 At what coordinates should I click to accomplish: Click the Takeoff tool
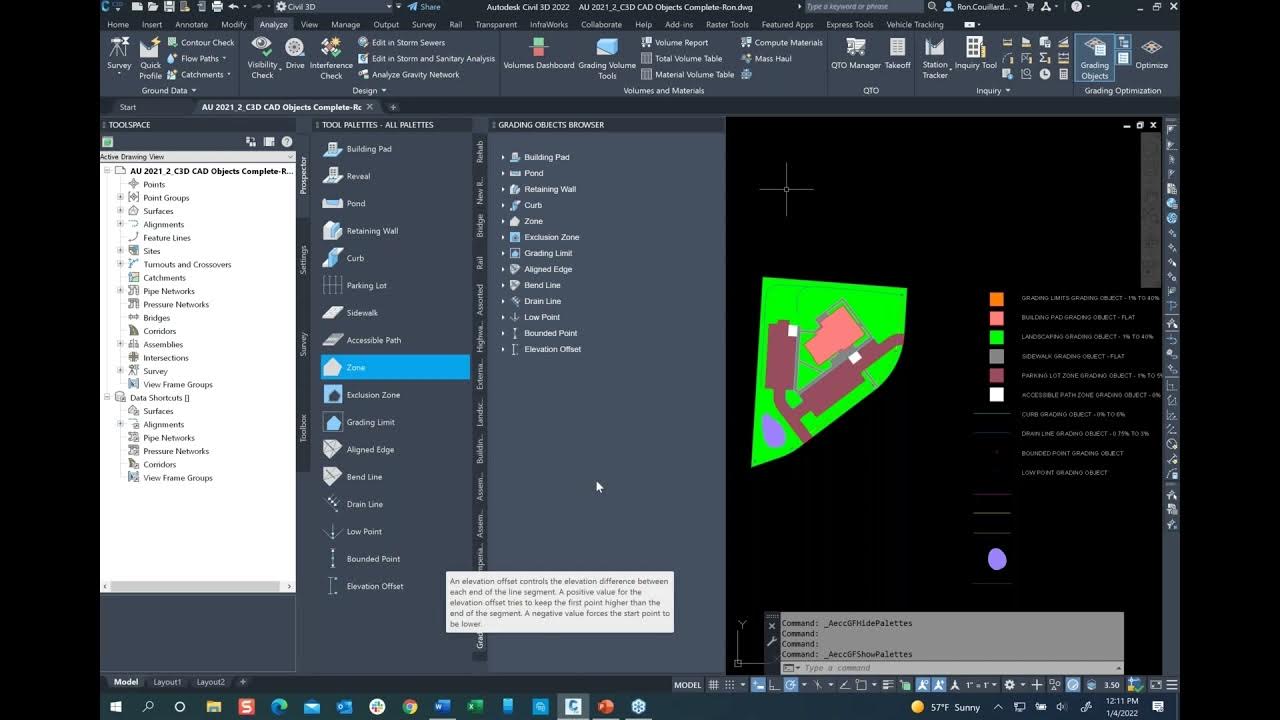point(897,55)
